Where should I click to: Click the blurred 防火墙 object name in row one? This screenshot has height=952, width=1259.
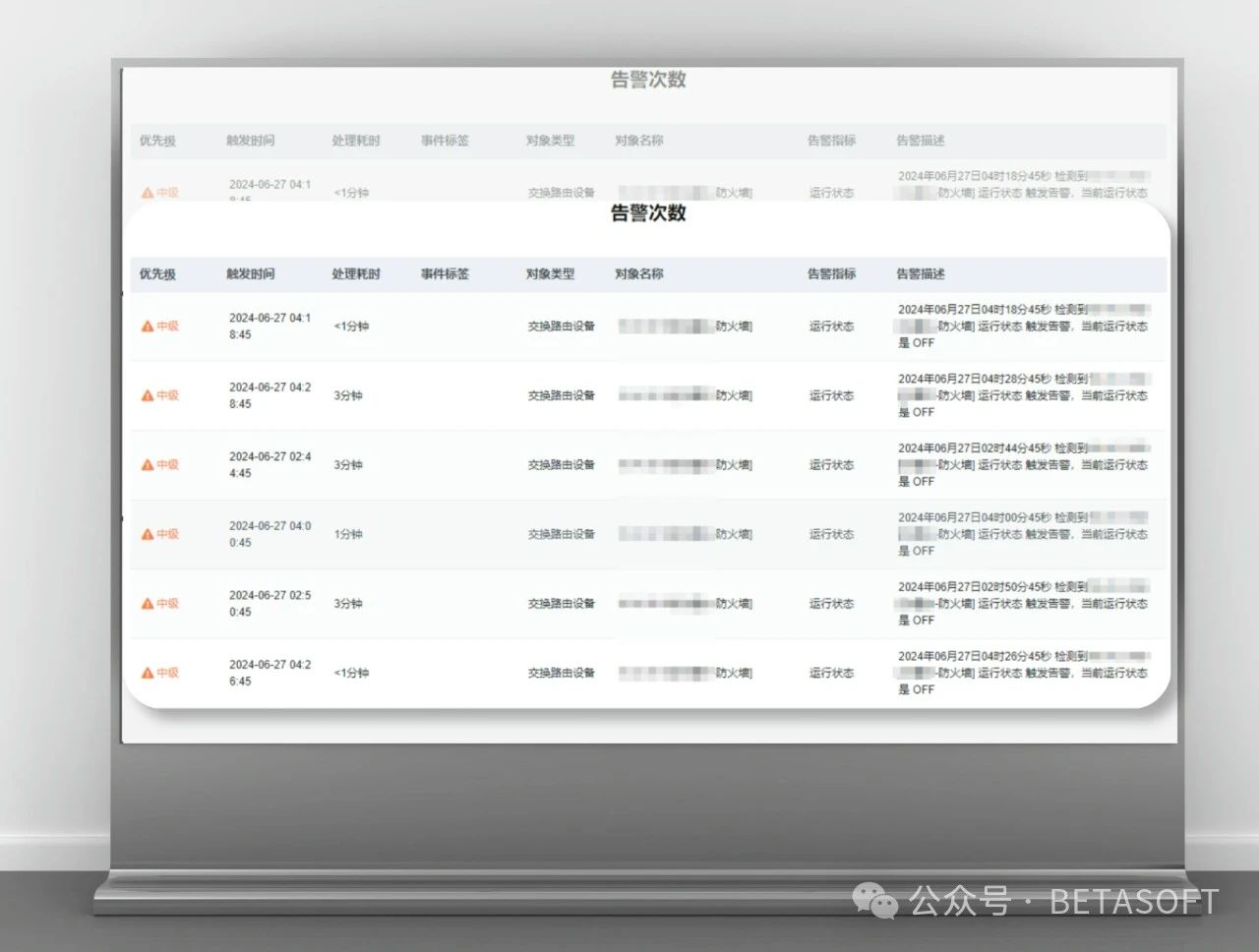(x=684, y=326)
